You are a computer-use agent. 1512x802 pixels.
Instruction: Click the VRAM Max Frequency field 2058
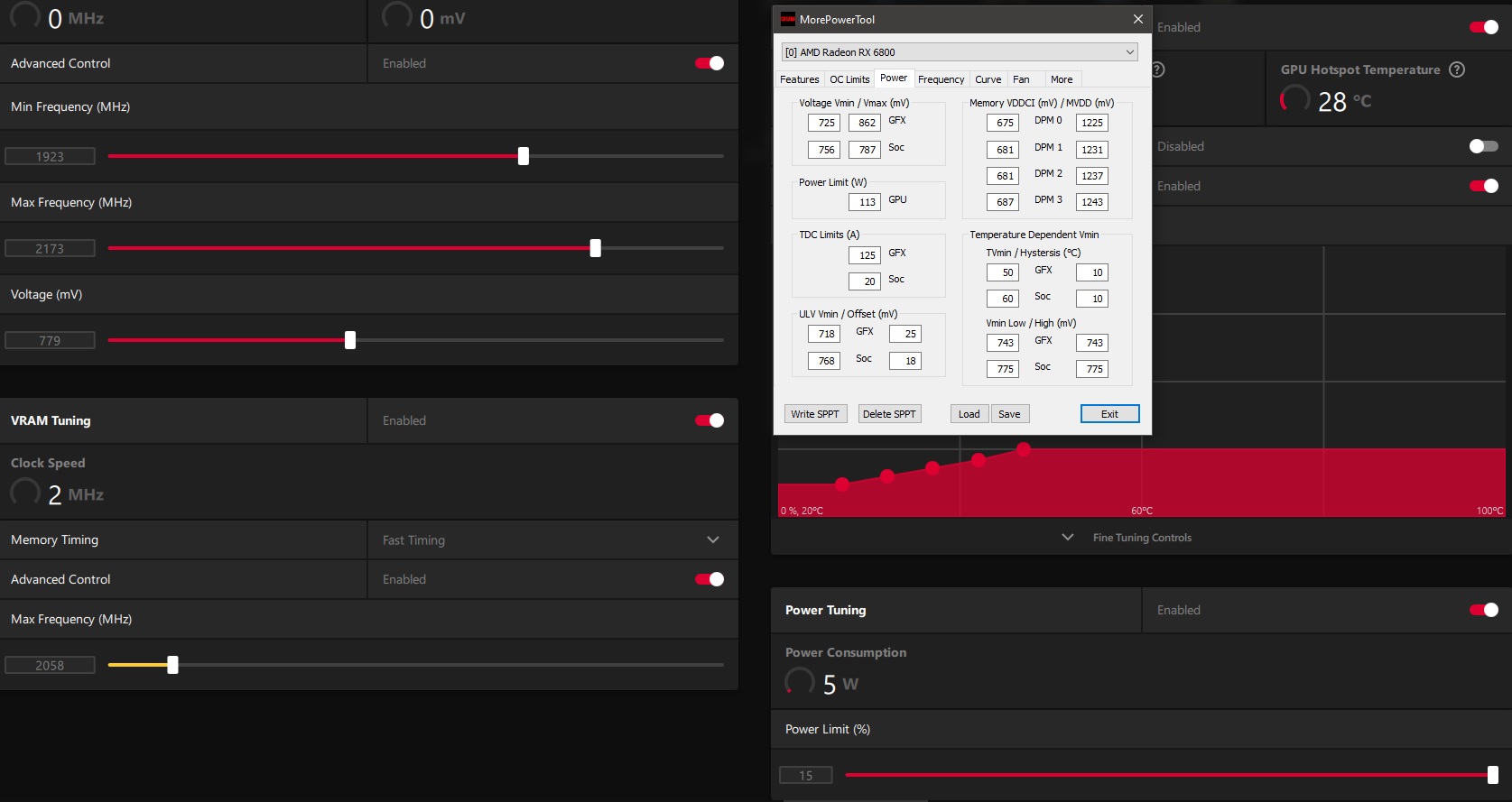click(x=50, y=665)
